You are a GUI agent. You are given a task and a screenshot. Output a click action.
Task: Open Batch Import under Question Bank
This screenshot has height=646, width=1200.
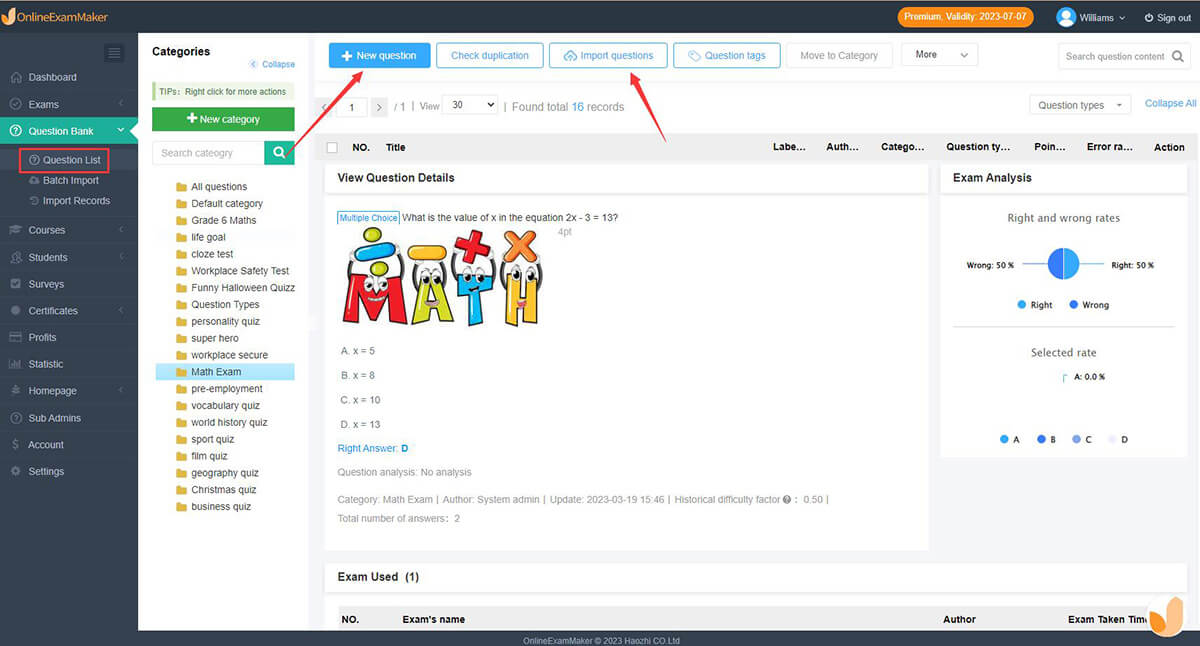(69, 180)
